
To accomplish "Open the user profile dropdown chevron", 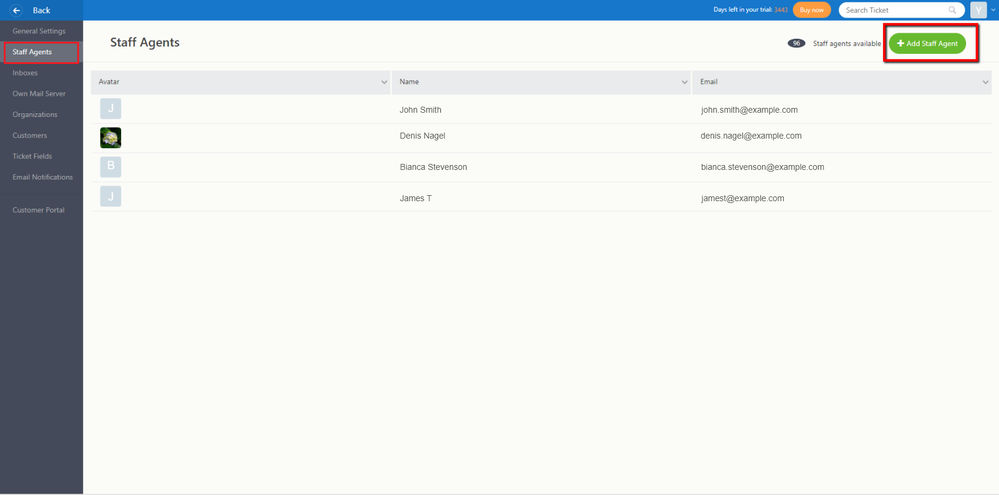I will tap(993, 10).
